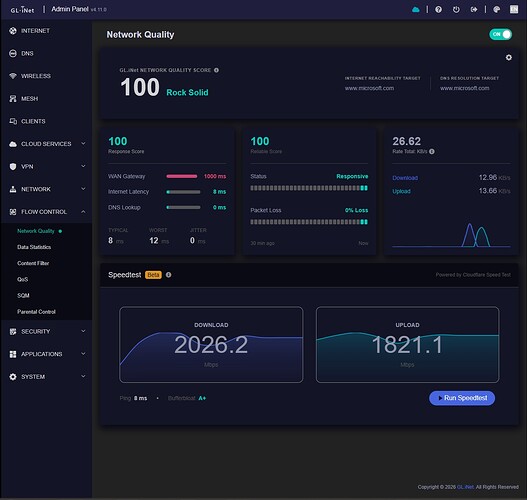Open Network Quality settings gear

click(509, 57)
